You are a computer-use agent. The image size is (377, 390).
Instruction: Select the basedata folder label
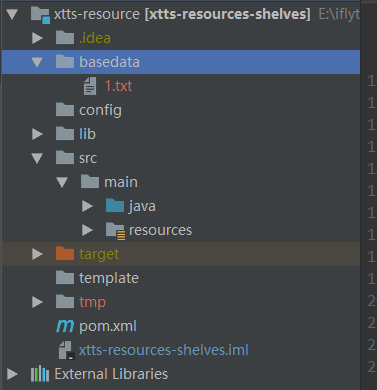click(109, 62)
